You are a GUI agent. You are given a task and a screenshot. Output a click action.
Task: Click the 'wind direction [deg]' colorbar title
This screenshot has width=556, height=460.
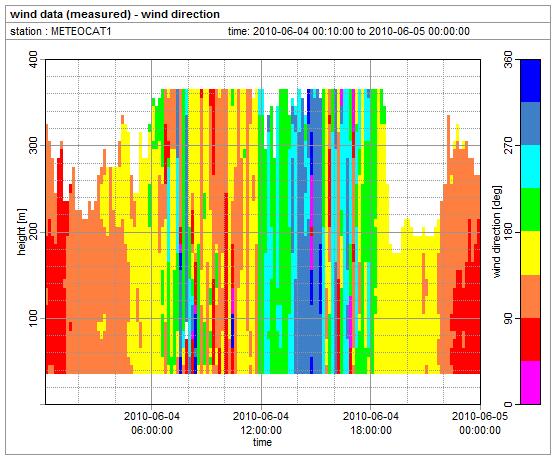[x=497, y=232]
